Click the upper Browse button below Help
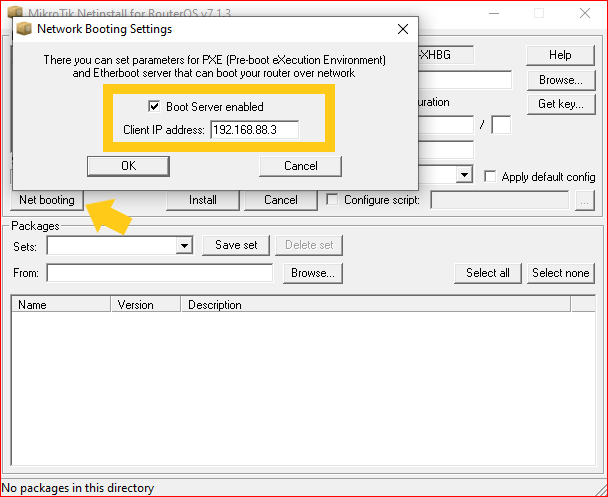Viewport: 608px width, 497px height. [x=561, y=80]
